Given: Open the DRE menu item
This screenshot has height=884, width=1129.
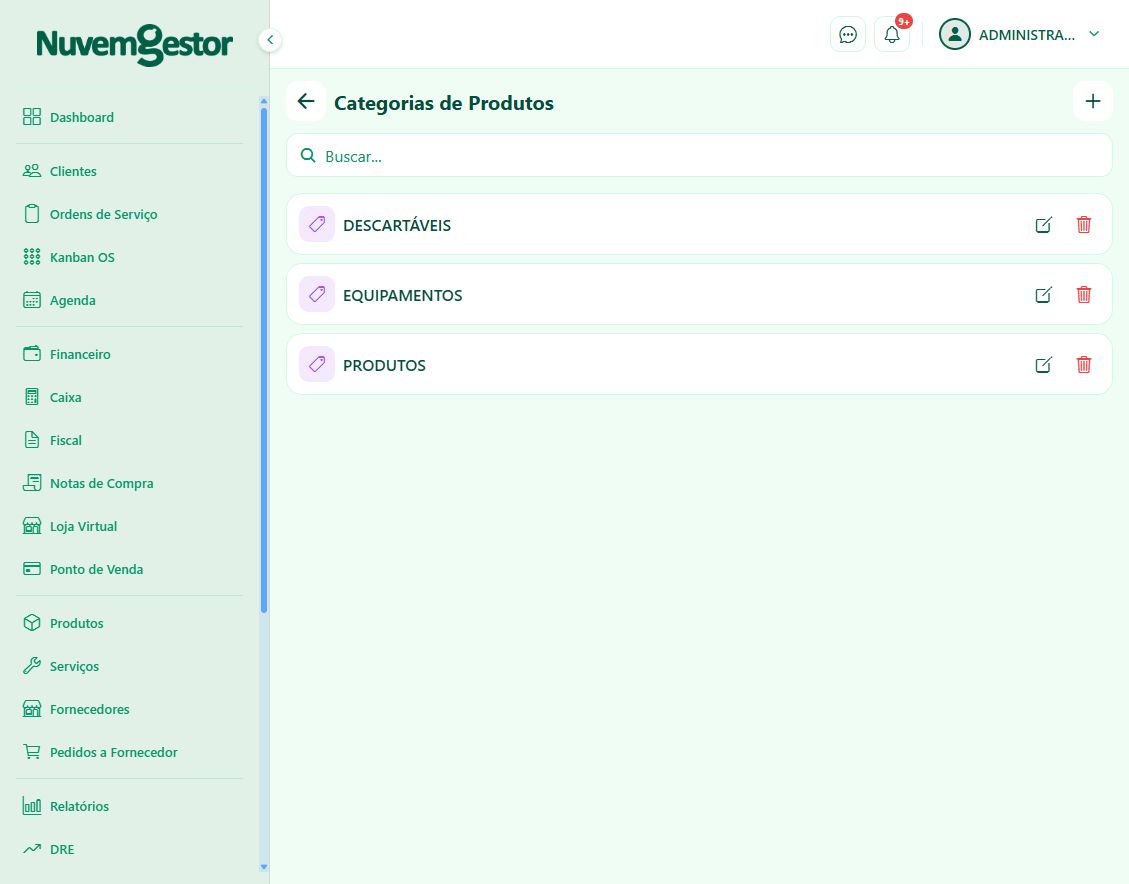Looking at the screenshot, I should [x=130, y=849].
